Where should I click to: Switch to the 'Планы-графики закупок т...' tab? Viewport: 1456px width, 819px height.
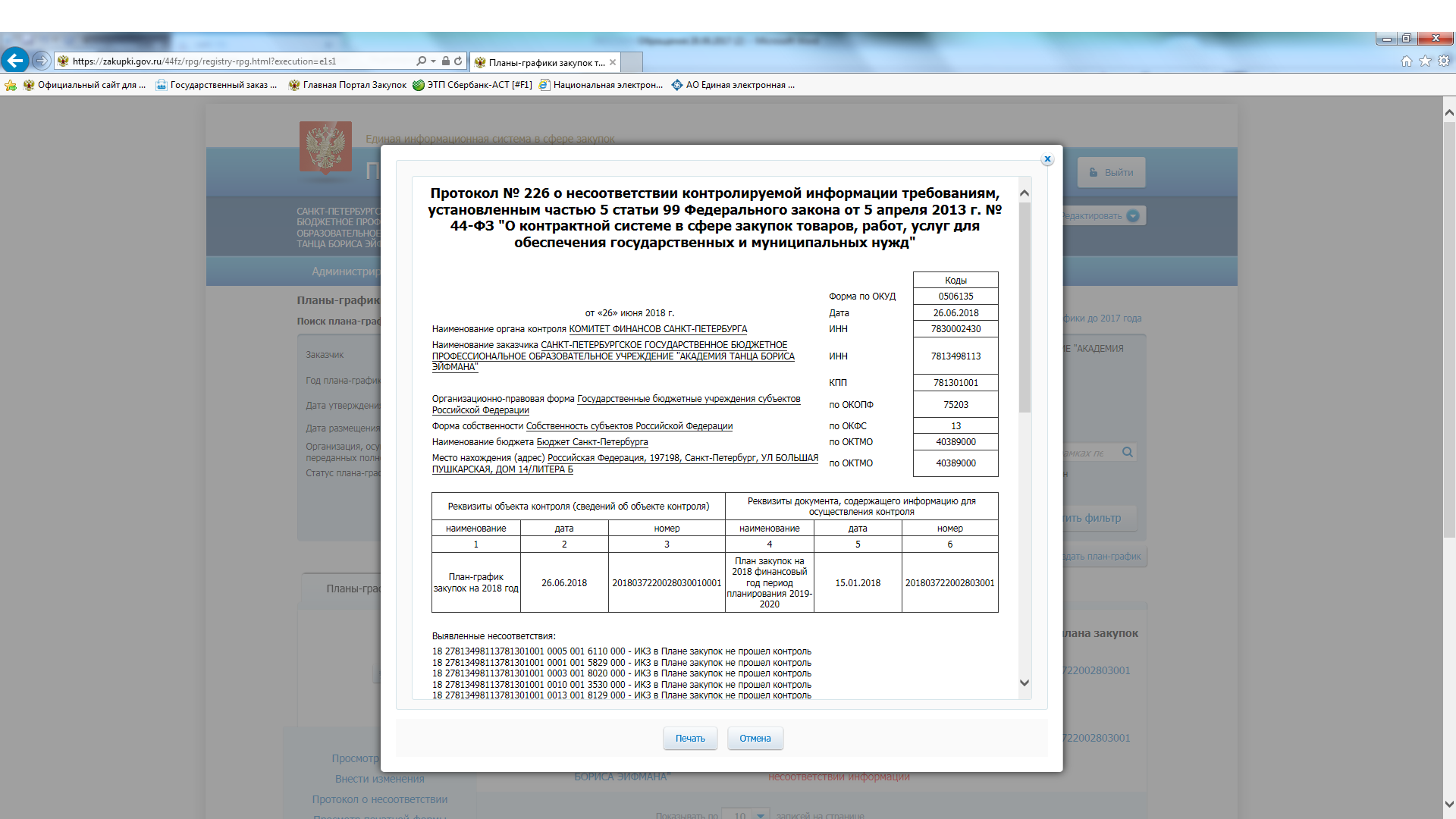pos(544,62)
